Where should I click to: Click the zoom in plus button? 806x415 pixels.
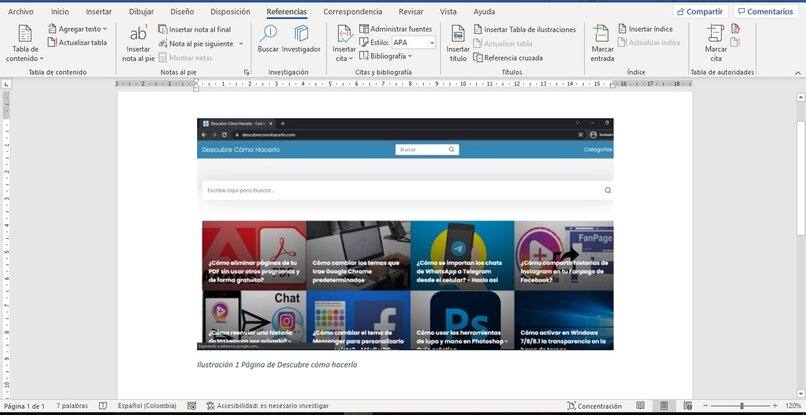click(775, 406)
